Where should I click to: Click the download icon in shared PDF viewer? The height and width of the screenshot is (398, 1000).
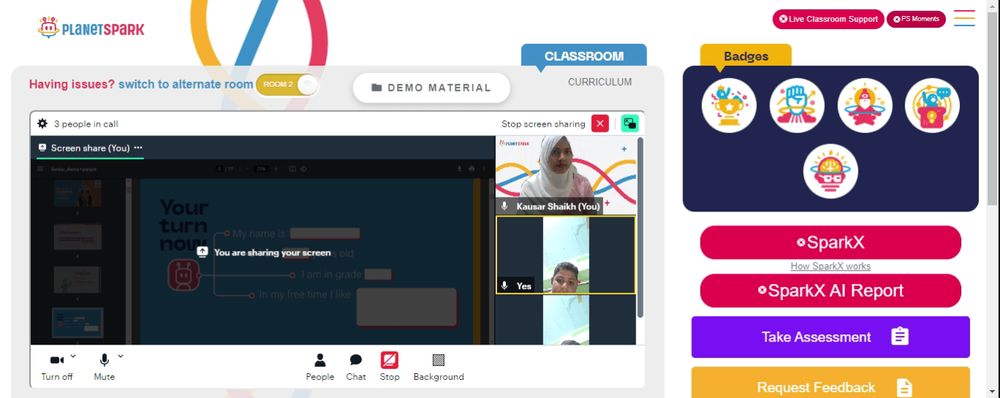click(459, 169)
